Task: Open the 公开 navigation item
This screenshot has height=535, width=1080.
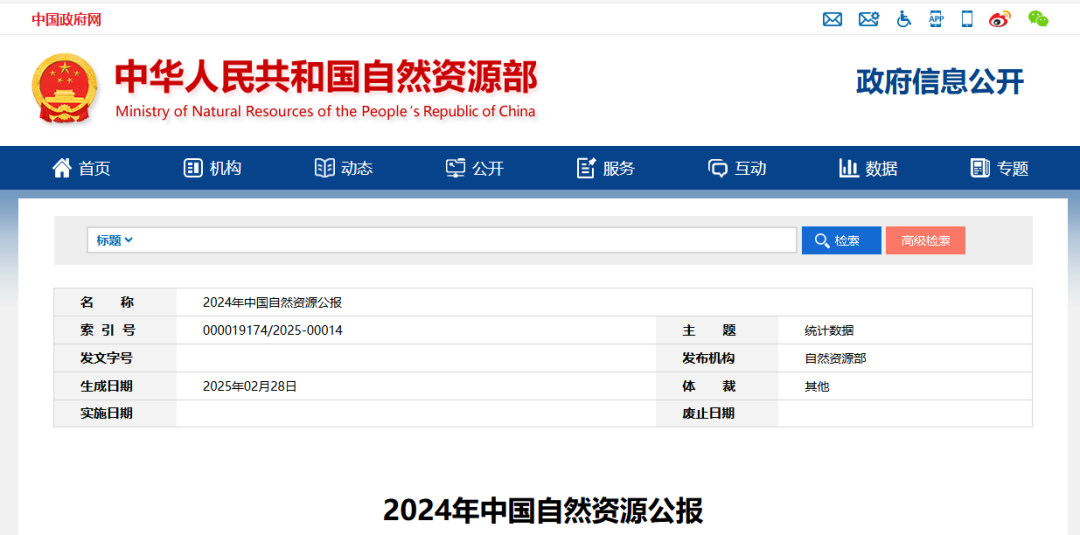Action: pos(488,168)
